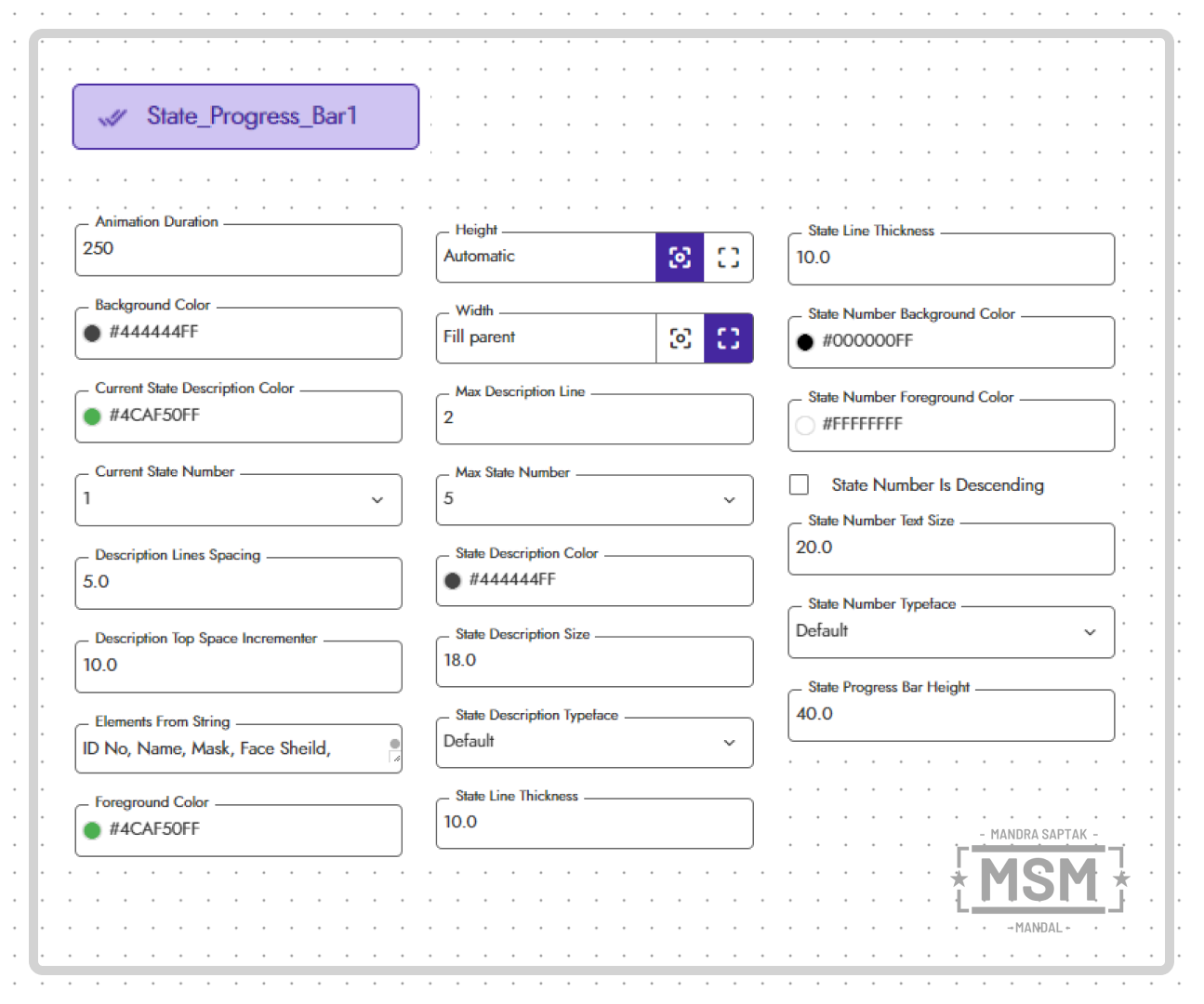Choose the State Number Background Color swatch

click(805, 342)
